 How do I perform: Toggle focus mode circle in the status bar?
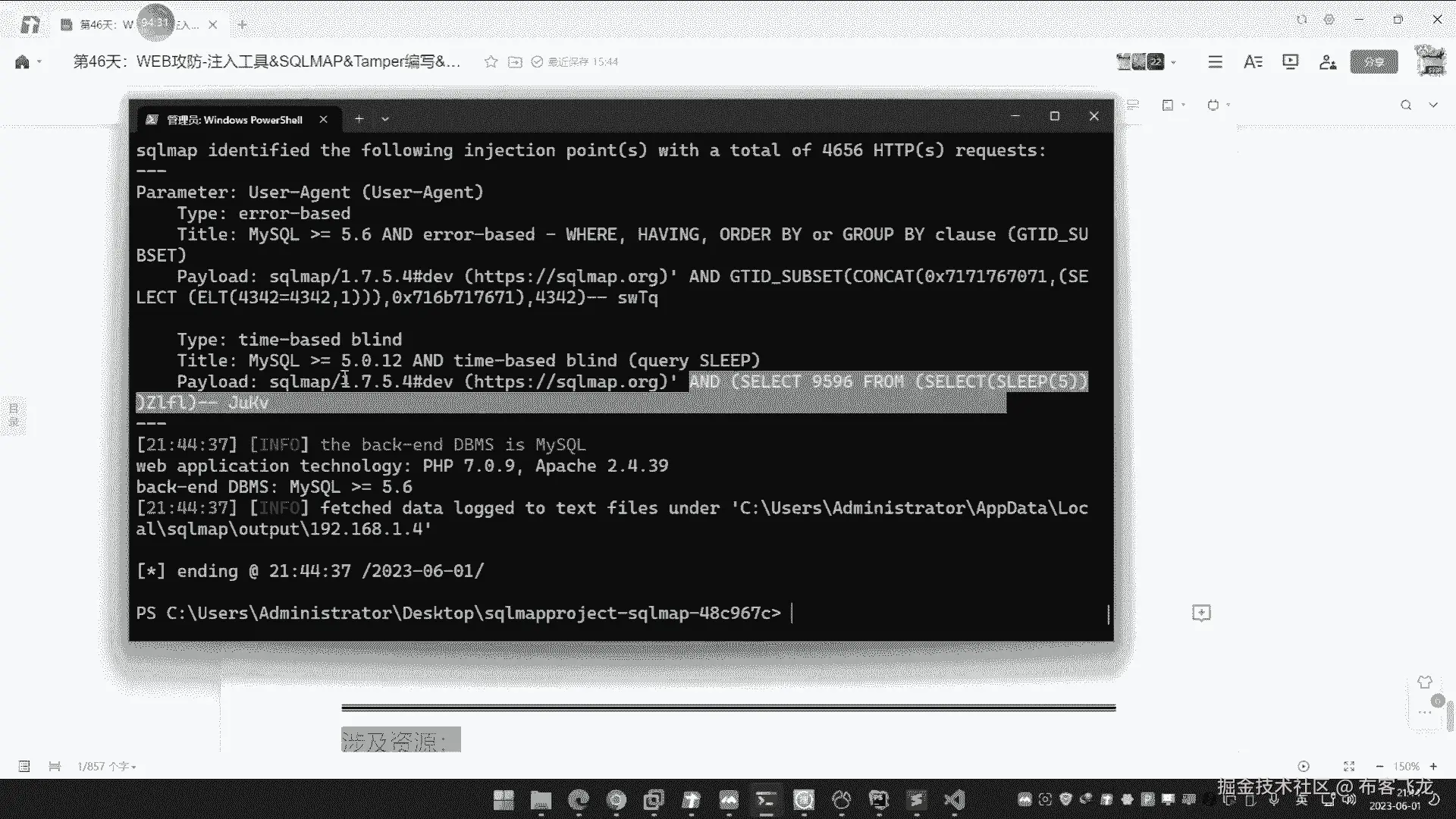click(1303, 767)
